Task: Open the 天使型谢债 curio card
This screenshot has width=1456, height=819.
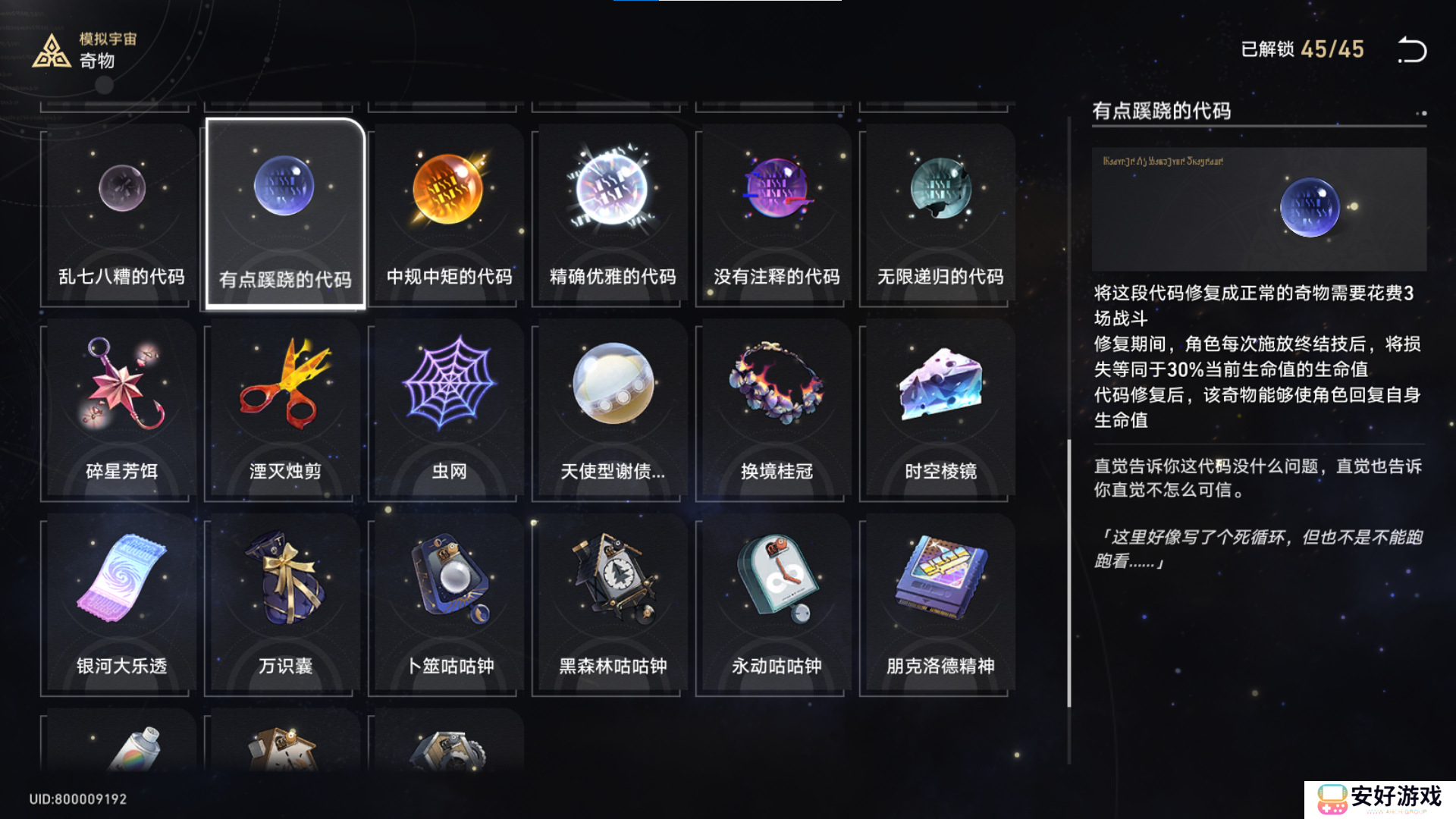Action: coord(613,410)
